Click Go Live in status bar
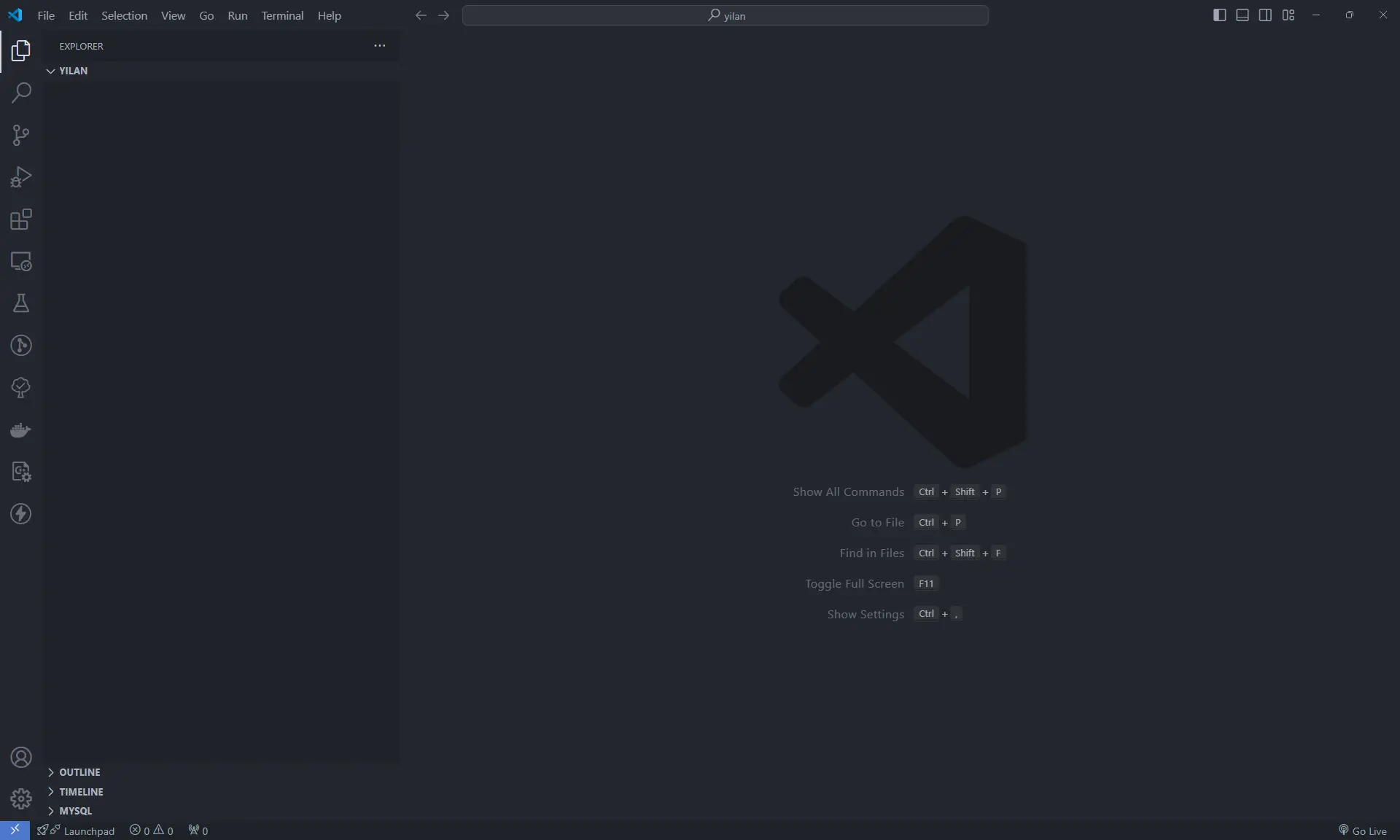Image resolution: width=1400 pixels, height=840 pixels. [1362, 831]
